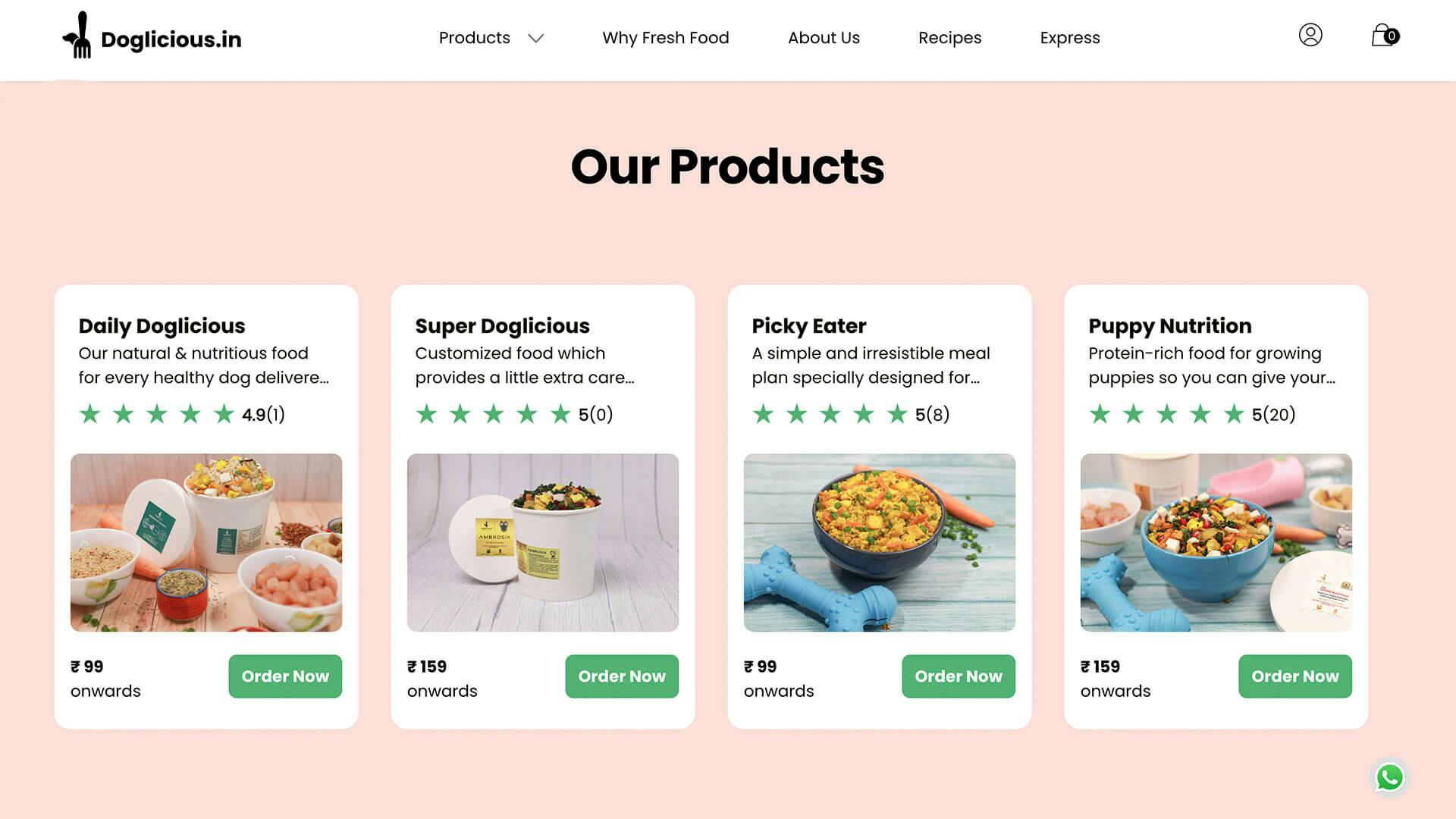Click the star rating under Picky Eater
Viewport: 1456px width, 819px height.
(830, 414)
